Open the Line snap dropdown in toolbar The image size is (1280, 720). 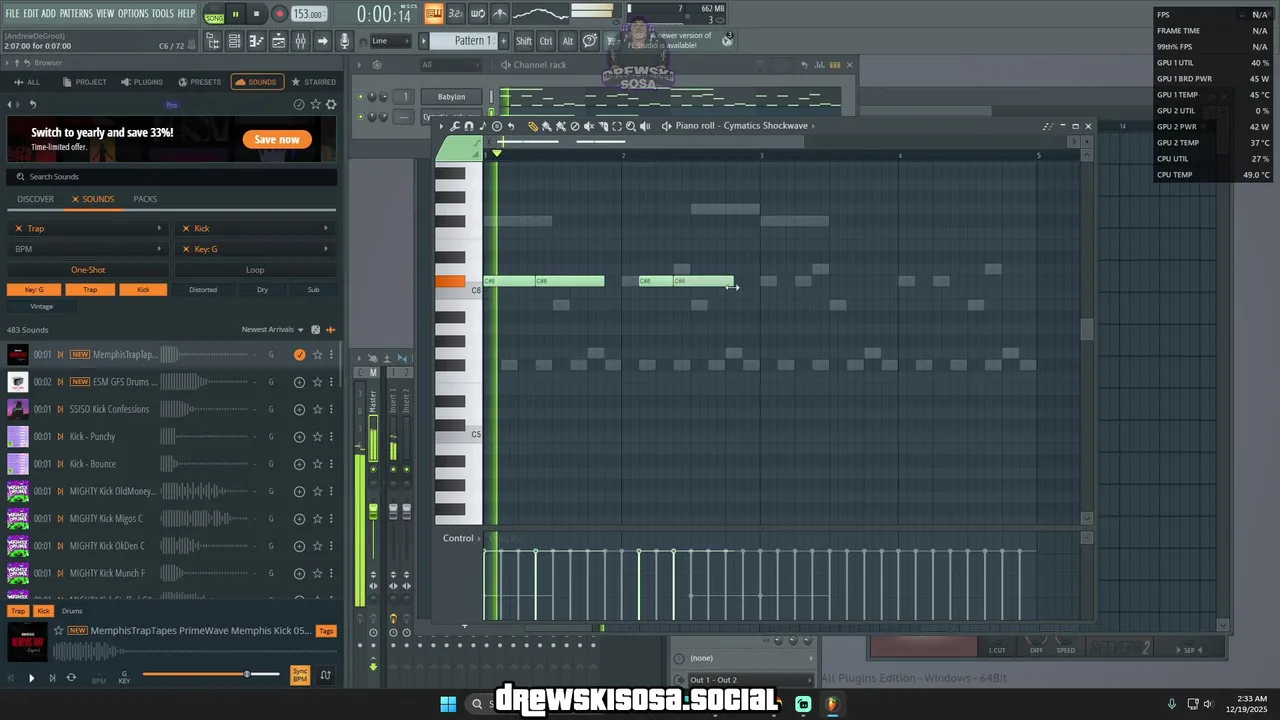point(390,41)
